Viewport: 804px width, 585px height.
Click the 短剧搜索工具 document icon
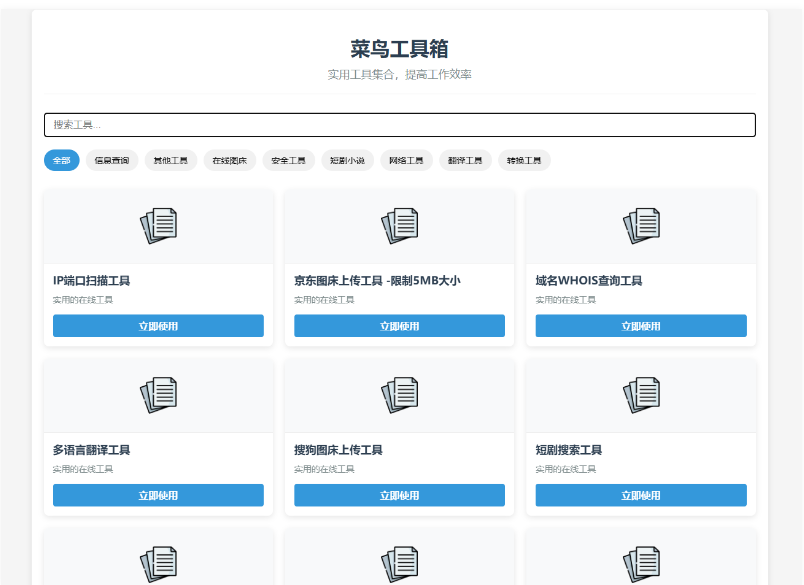pyautogui.click(x=641, y=394)
